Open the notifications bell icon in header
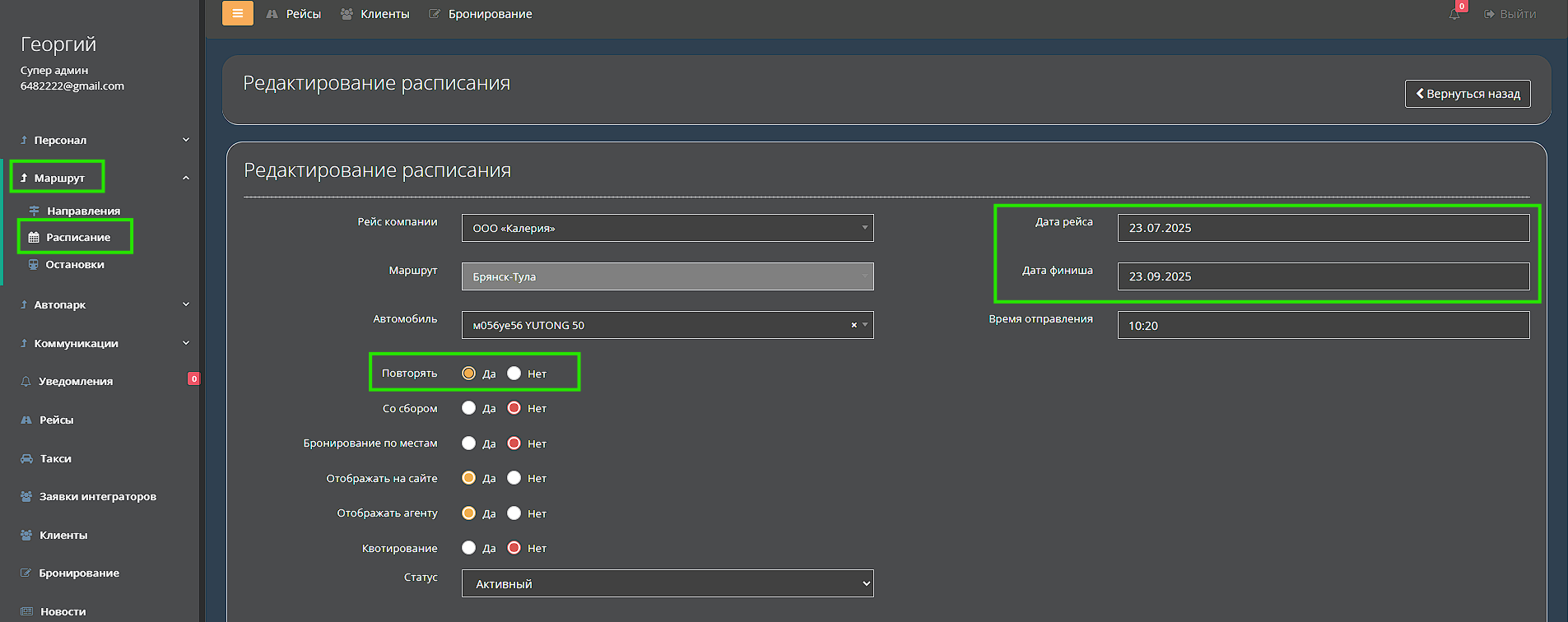This screenshot has width=1568, height=622. 1454,14
